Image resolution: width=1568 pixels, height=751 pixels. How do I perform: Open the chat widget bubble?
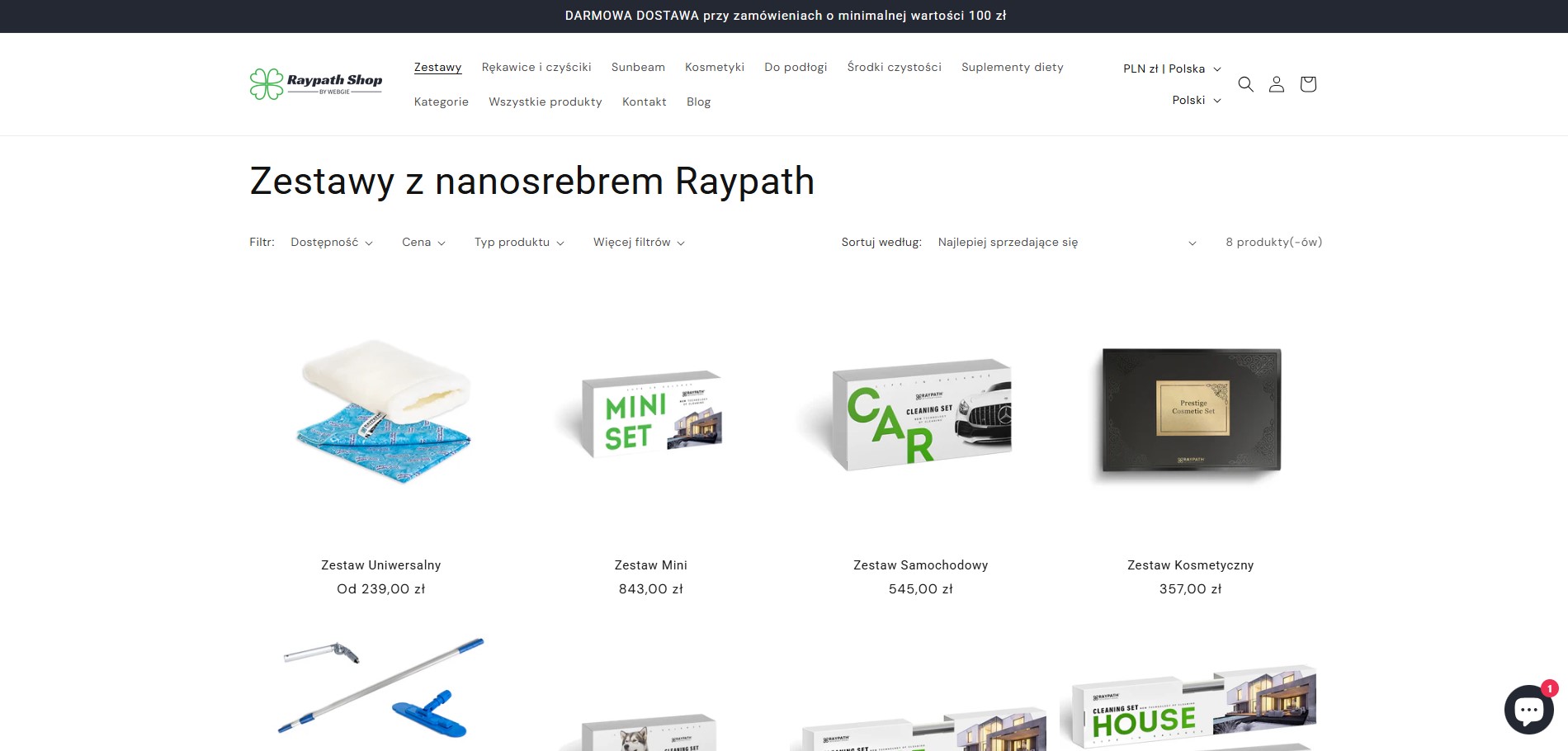pyautogui.click(x=1528, y=710)
